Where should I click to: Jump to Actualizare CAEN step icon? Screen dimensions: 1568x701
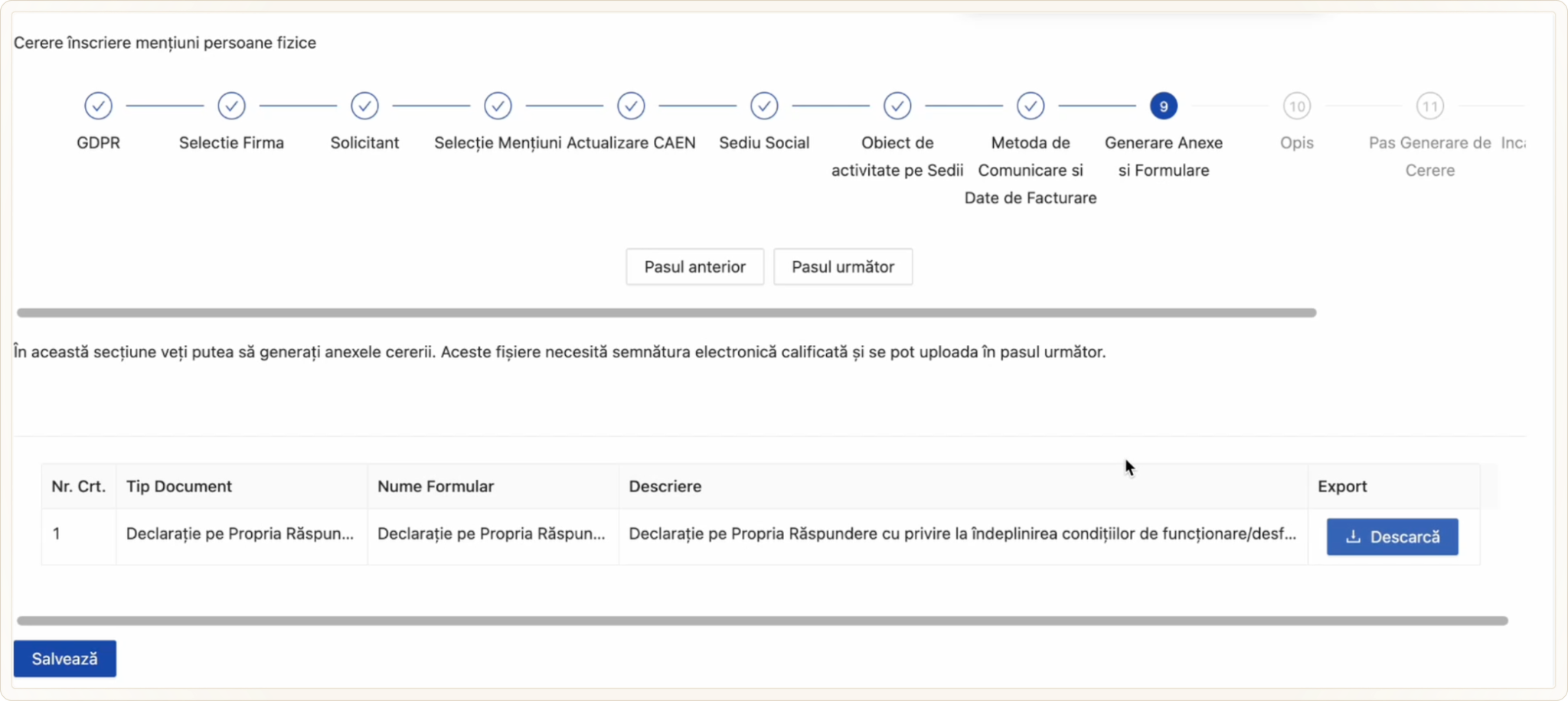pos(631,106)
